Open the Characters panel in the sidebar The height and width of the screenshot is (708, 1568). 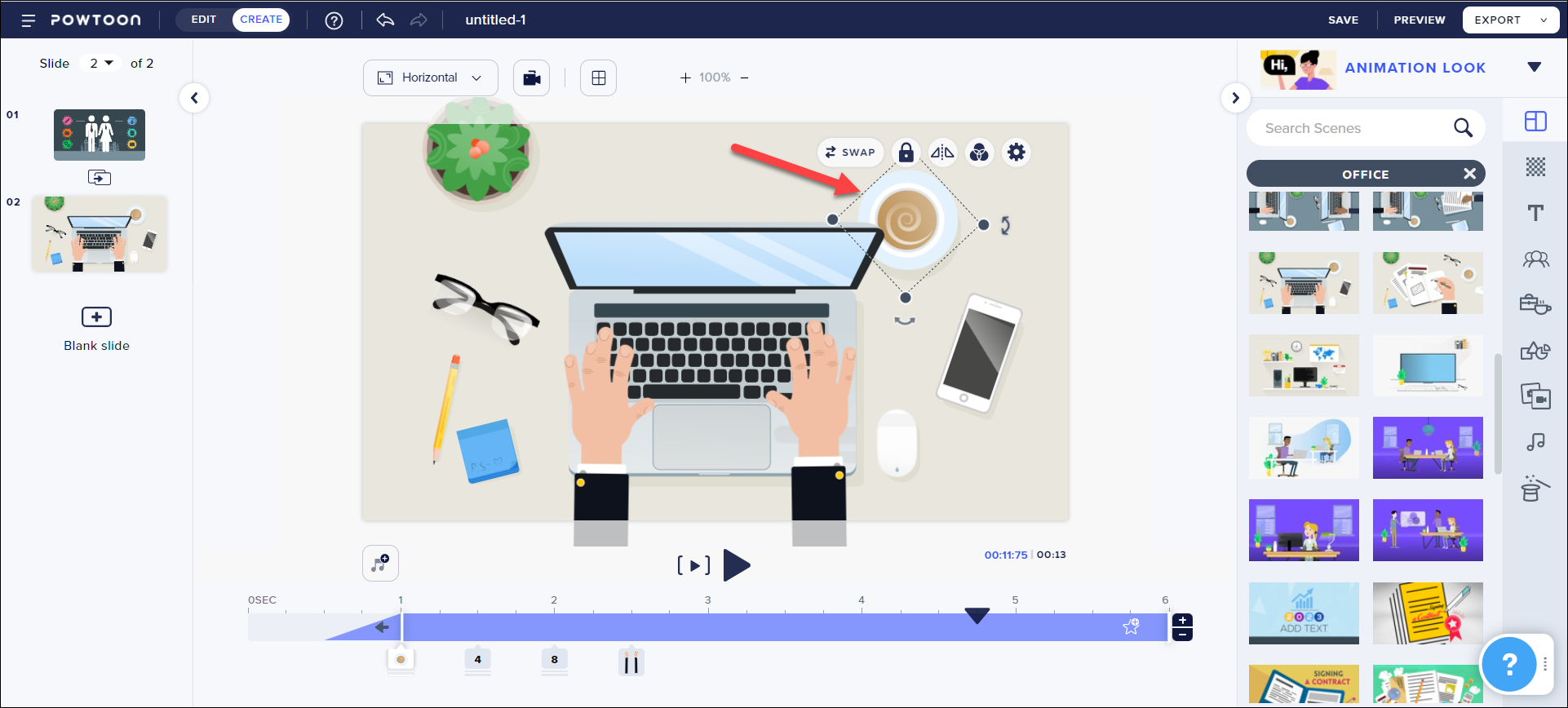[1535, 259]
